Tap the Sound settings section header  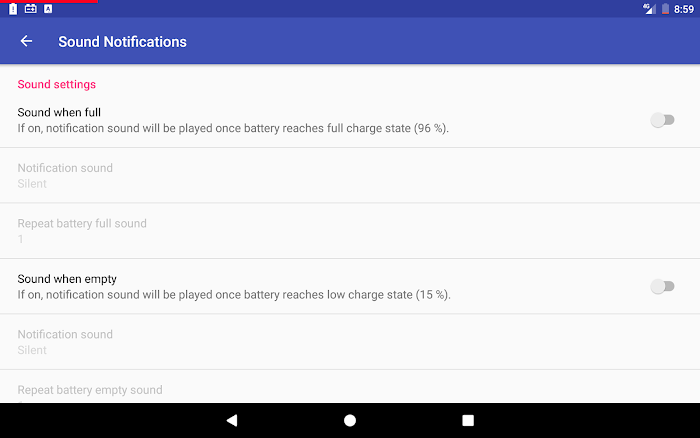coord(57,84)
